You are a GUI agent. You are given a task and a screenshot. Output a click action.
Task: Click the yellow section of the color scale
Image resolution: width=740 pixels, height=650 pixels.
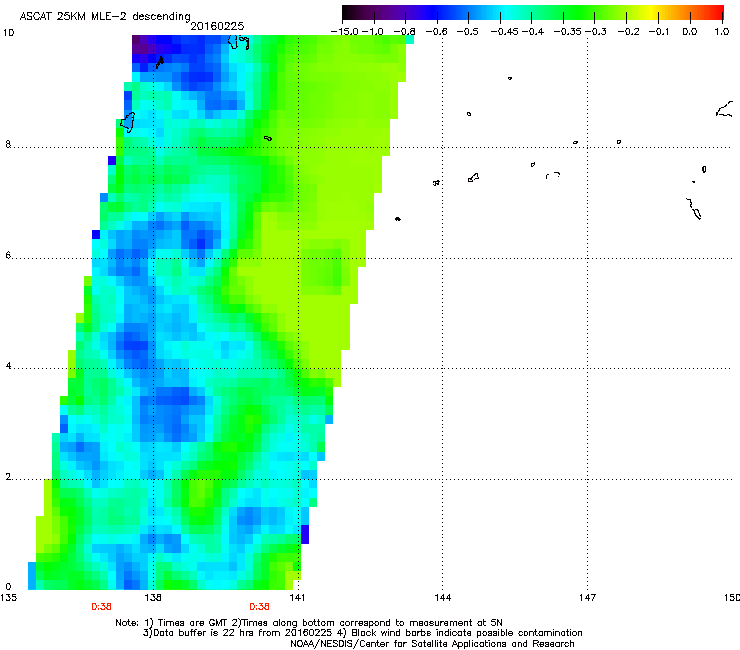(x=649, y=12)
